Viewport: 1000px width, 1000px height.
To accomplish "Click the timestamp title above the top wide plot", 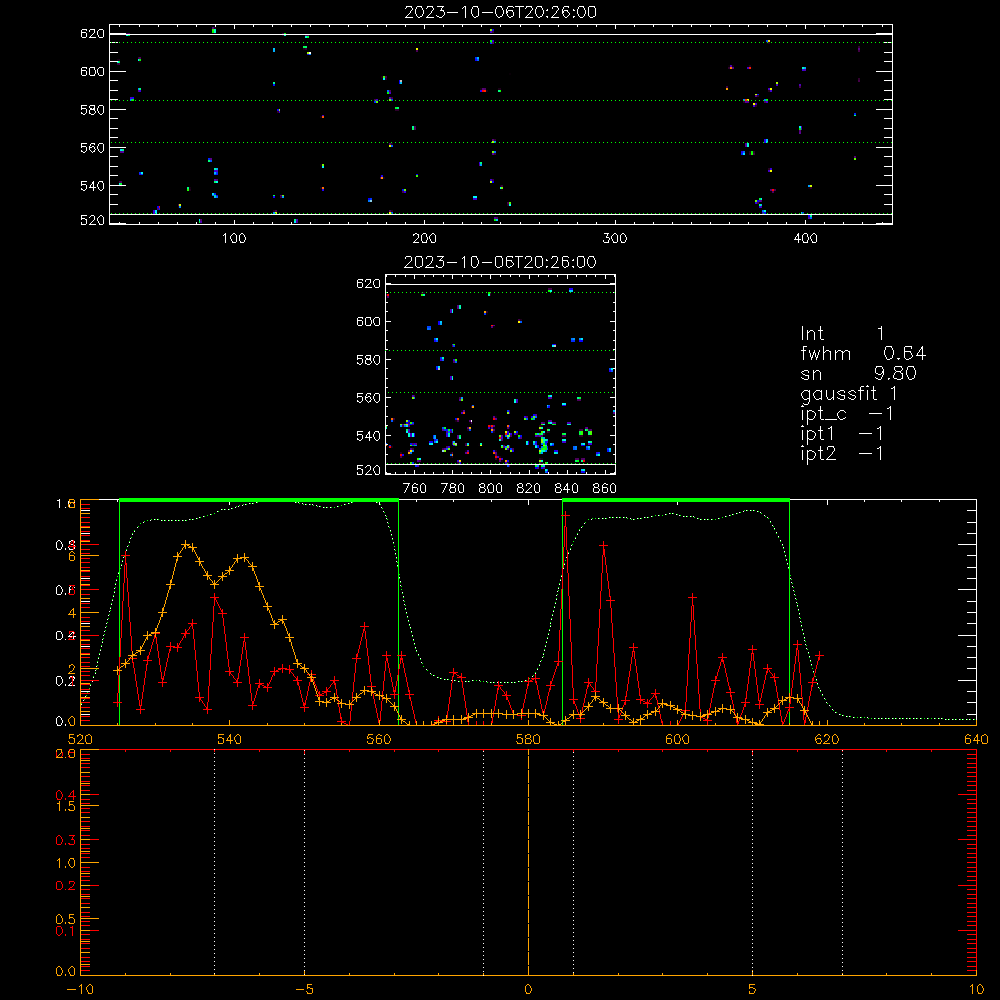I will point(500,12).
